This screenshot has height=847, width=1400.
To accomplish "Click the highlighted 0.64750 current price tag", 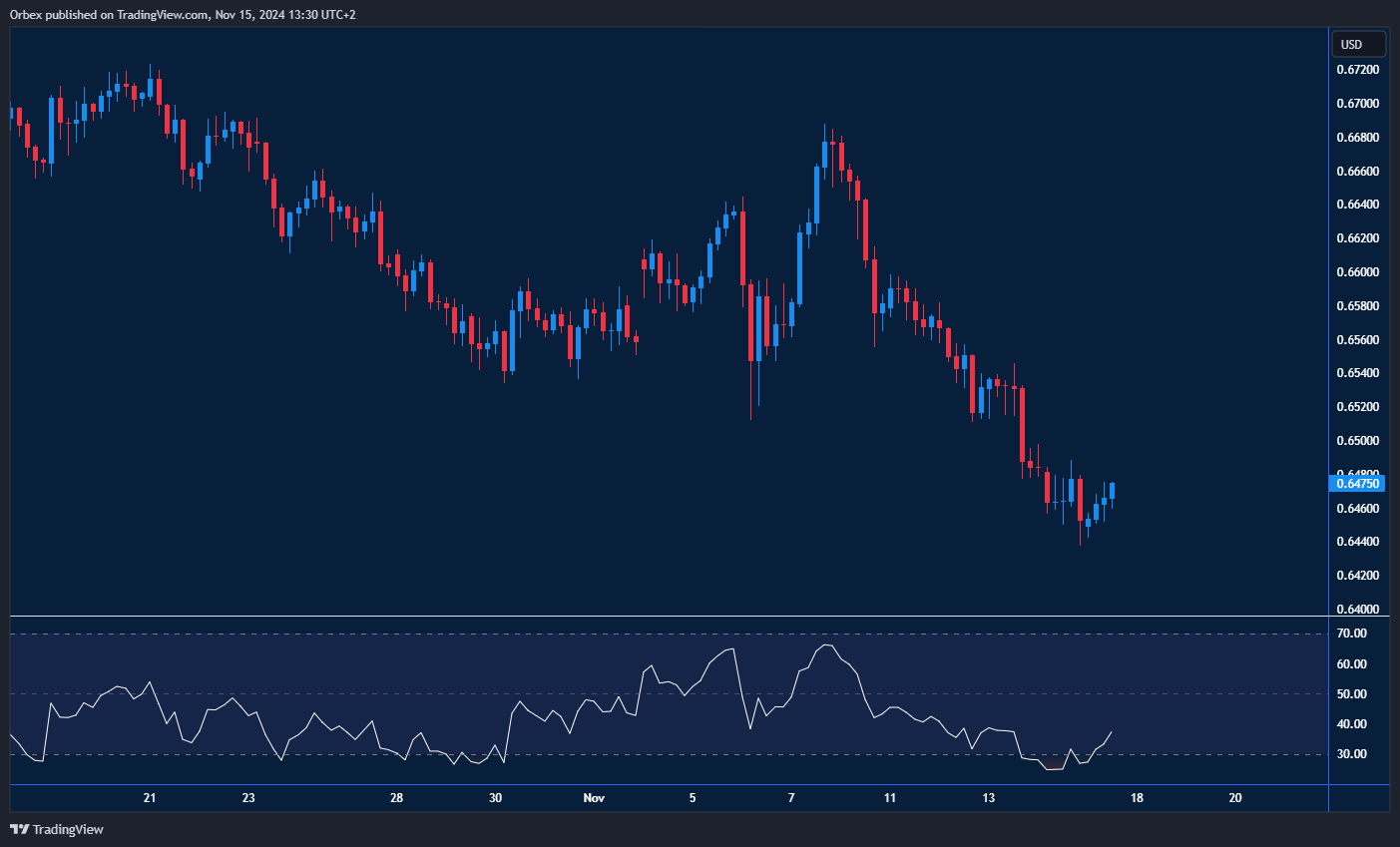I will (1357, 484).
